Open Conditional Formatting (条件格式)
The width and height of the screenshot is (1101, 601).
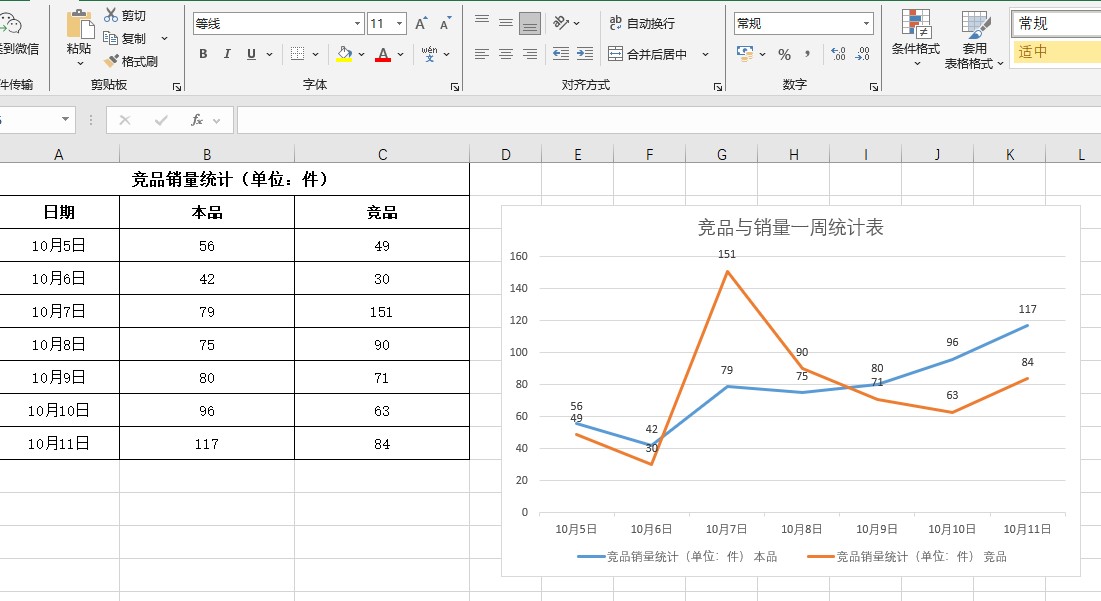pyautogui.click(x=915, y=40)
